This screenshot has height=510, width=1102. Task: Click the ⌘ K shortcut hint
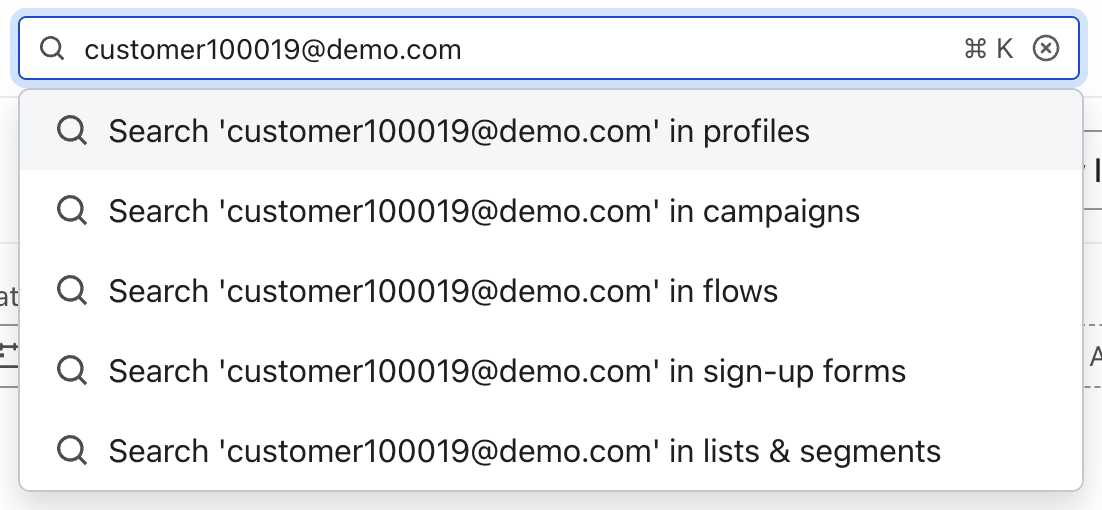coord(989,49)
